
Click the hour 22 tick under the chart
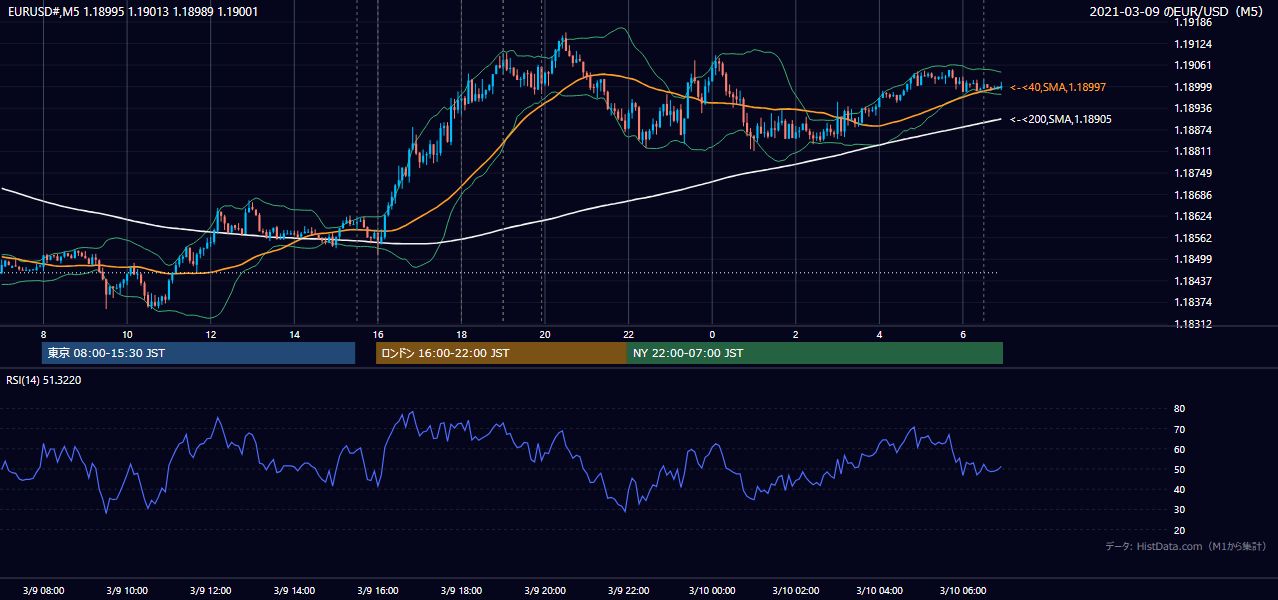(x=628, y=334)
